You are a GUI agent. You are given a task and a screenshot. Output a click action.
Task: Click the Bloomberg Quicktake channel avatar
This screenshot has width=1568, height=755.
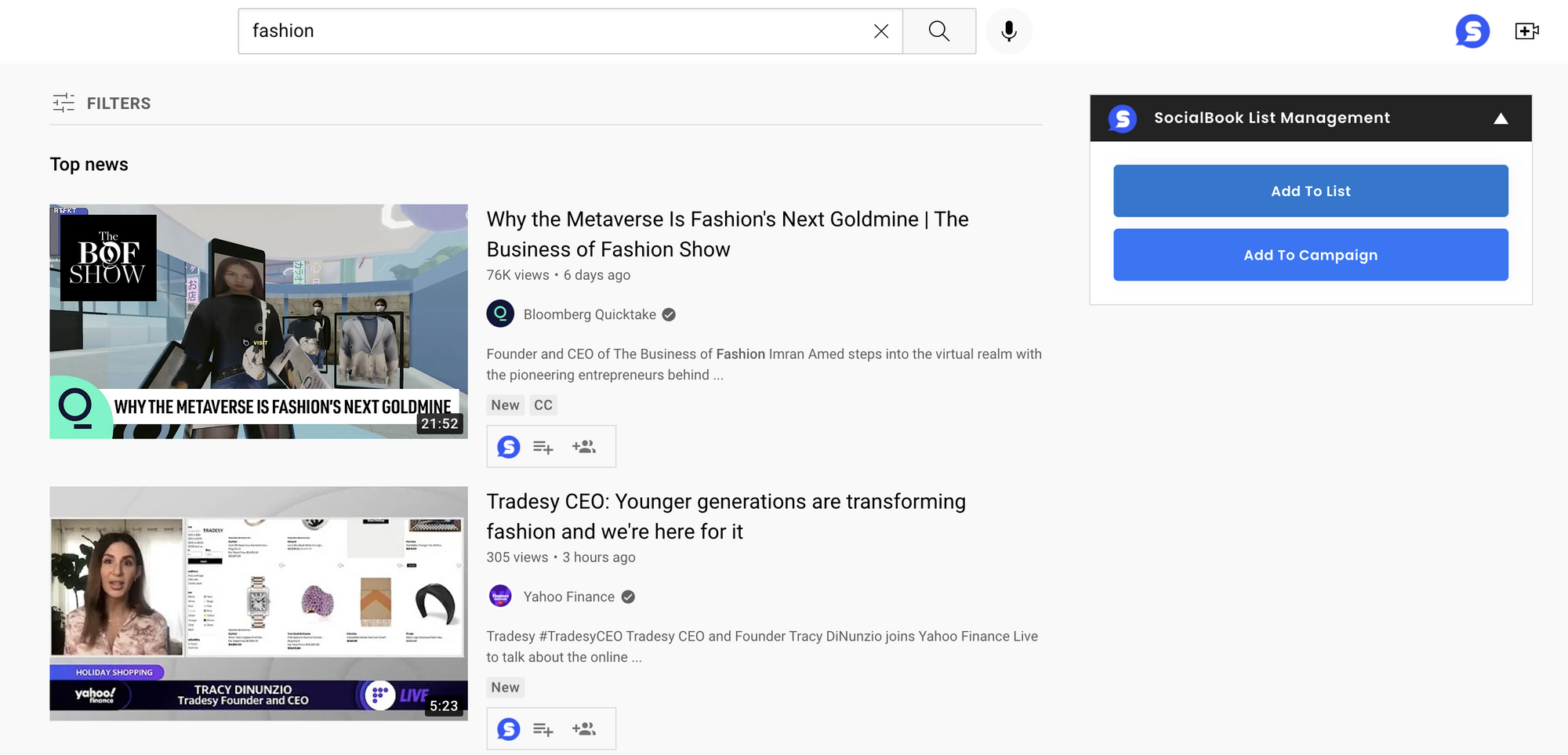pyautogui.click(x=500, y=314)
